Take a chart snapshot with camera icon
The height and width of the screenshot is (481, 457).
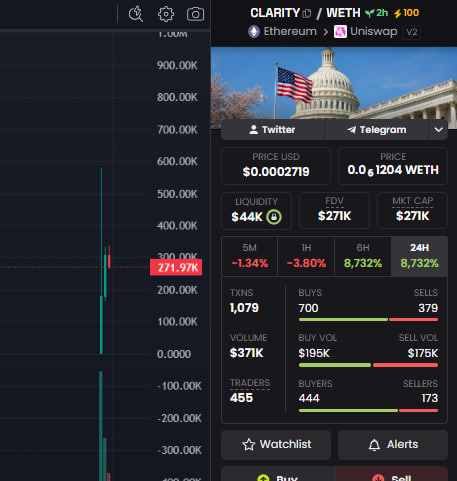[x=195, y=14]
